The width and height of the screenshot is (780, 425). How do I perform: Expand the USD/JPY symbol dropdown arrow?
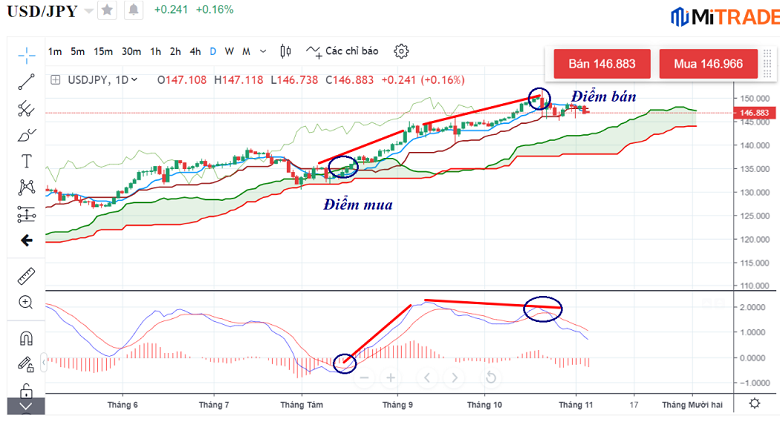(89, 12)
